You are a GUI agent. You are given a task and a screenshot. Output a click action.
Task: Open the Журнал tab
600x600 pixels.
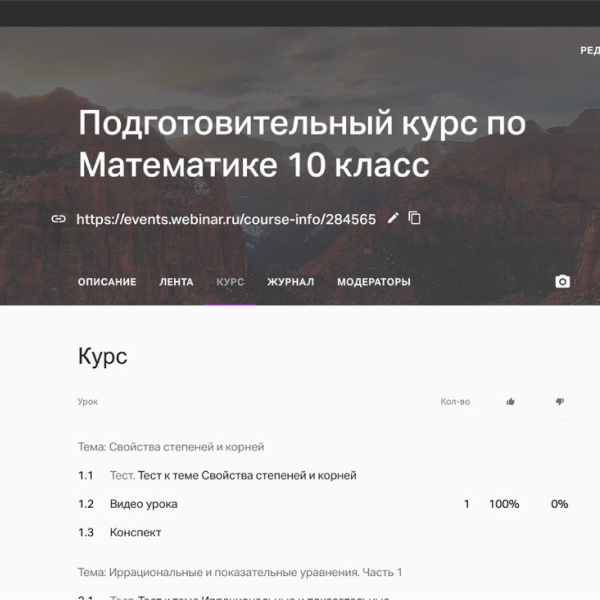[x=291, y=282]
